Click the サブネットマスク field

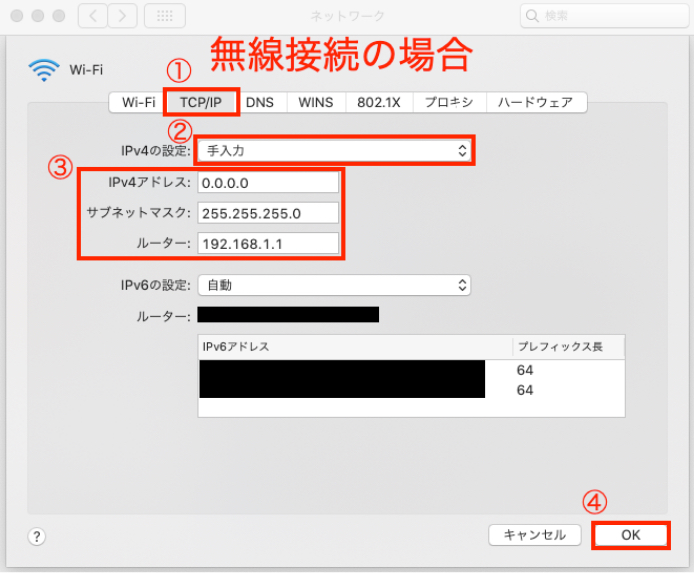tap(268, 213)
